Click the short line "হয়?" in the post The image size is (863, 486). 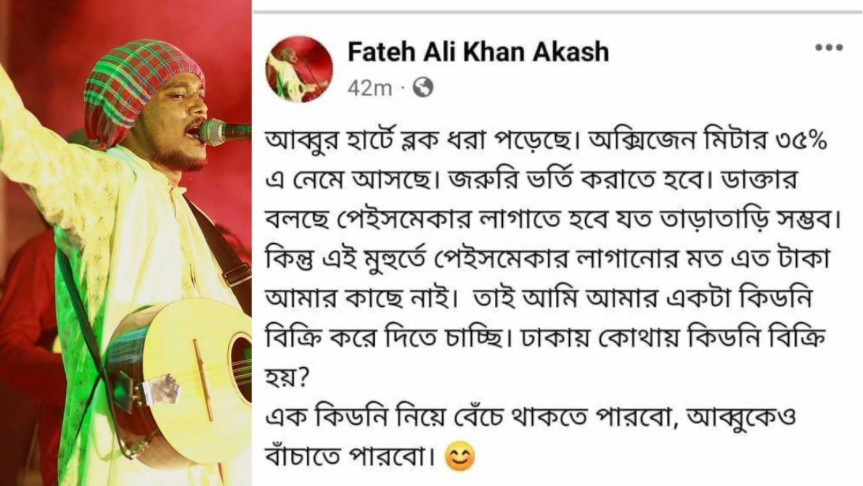tap(287, 378)
